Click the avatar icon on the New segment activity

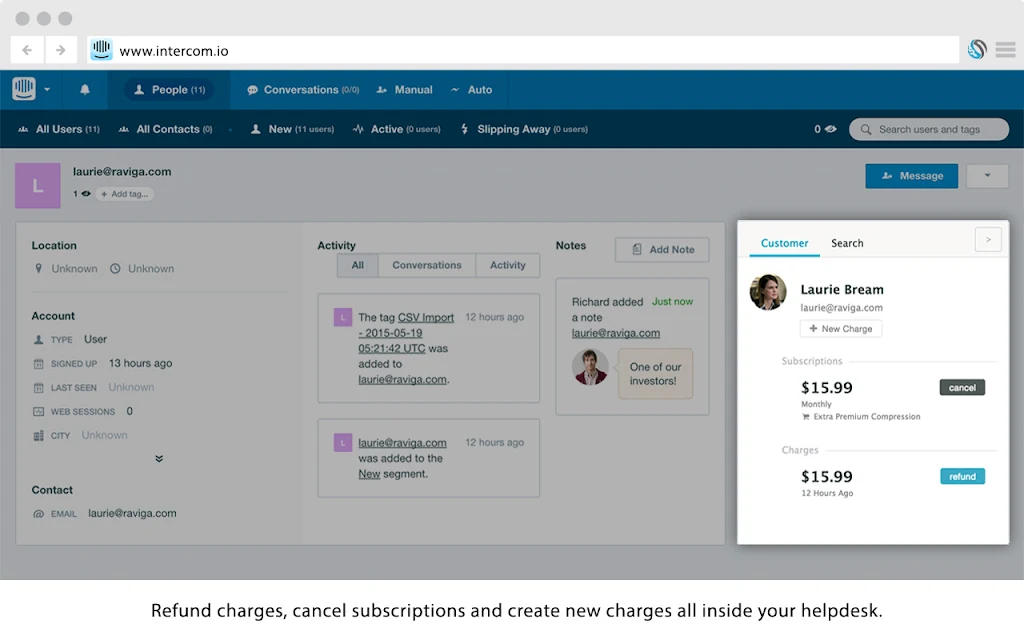click(x=343, y=443)
